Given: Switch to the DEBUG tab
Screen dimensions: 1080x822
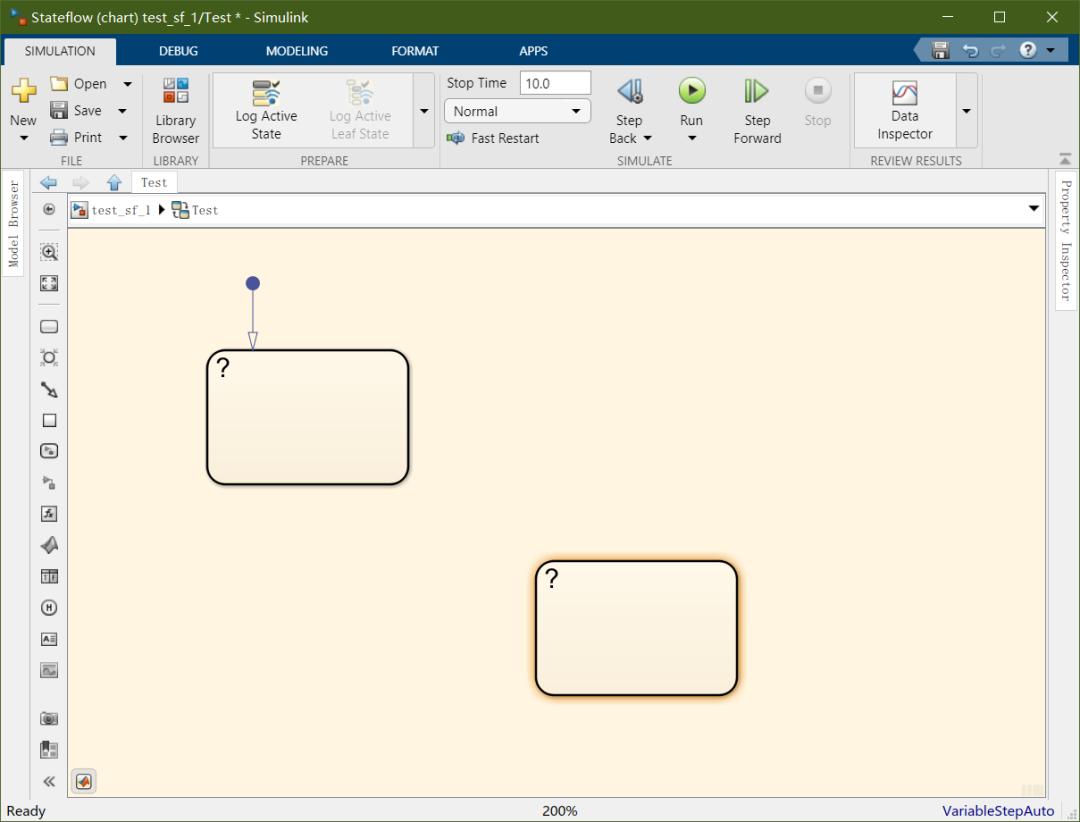Looking at the screenshot, I should pos(178,51).
